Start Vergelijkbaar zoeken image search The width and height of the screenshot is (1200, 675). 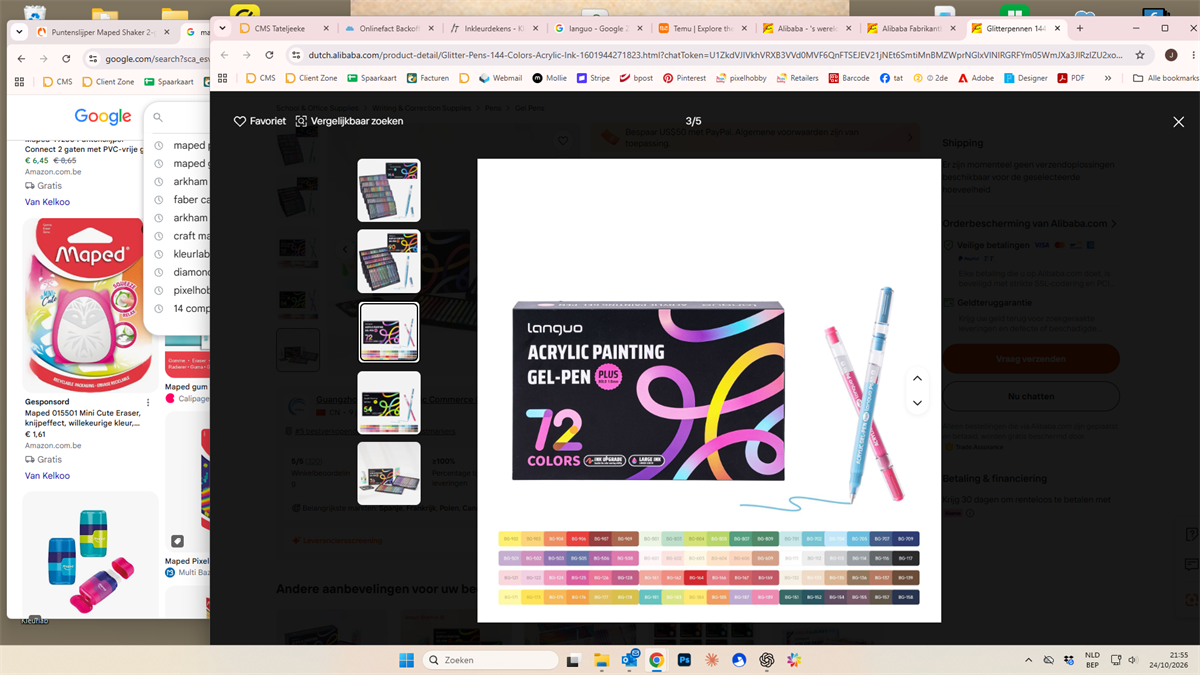point(349,121)
